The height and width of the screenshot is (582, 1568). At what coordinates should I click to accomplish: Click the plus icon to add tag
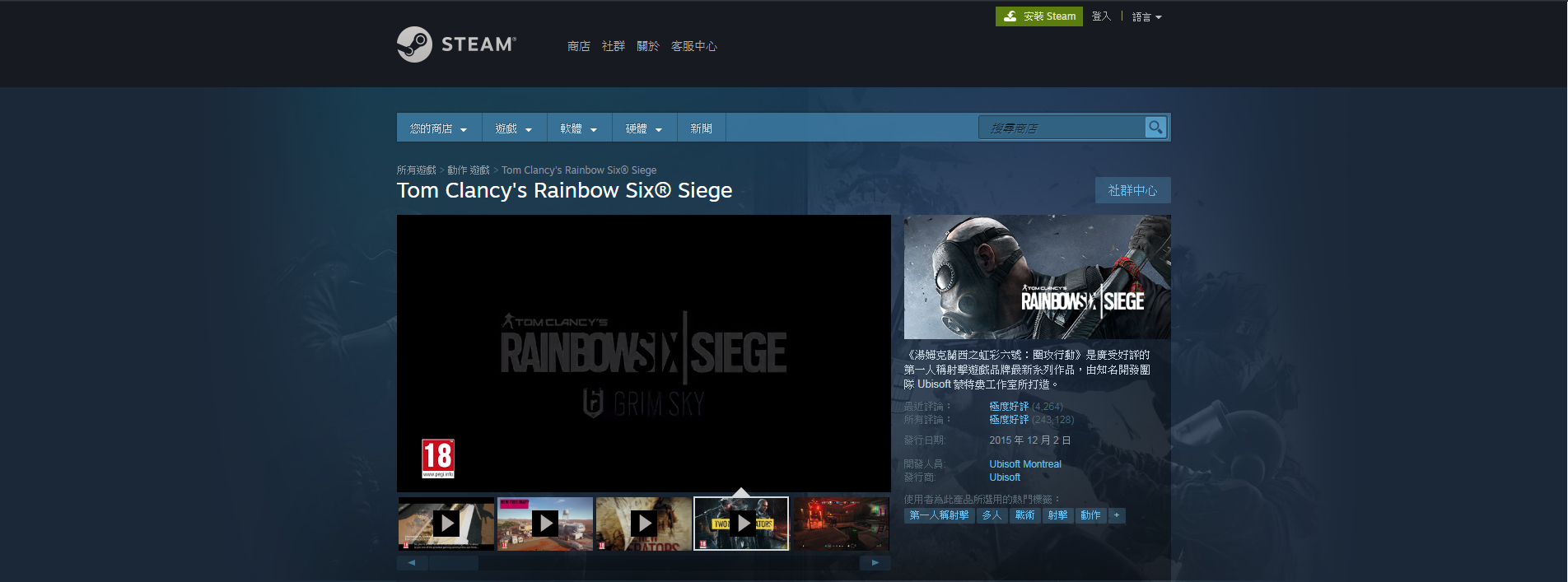pos(1116,515)
